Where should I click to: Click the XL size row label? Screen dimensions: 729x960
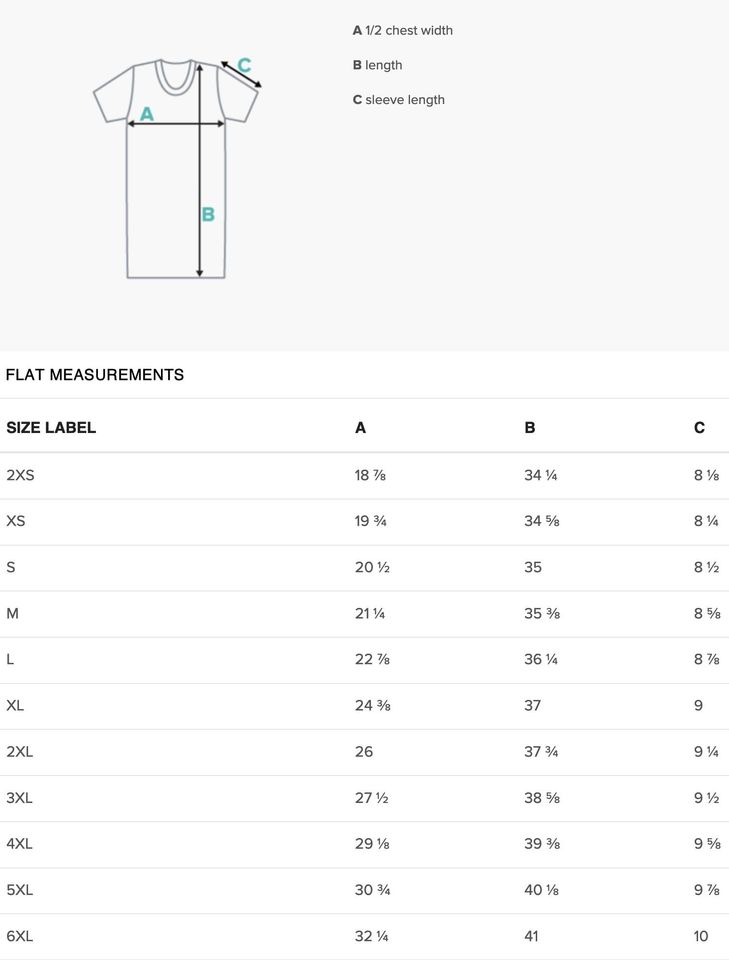[x=15, y=705]
